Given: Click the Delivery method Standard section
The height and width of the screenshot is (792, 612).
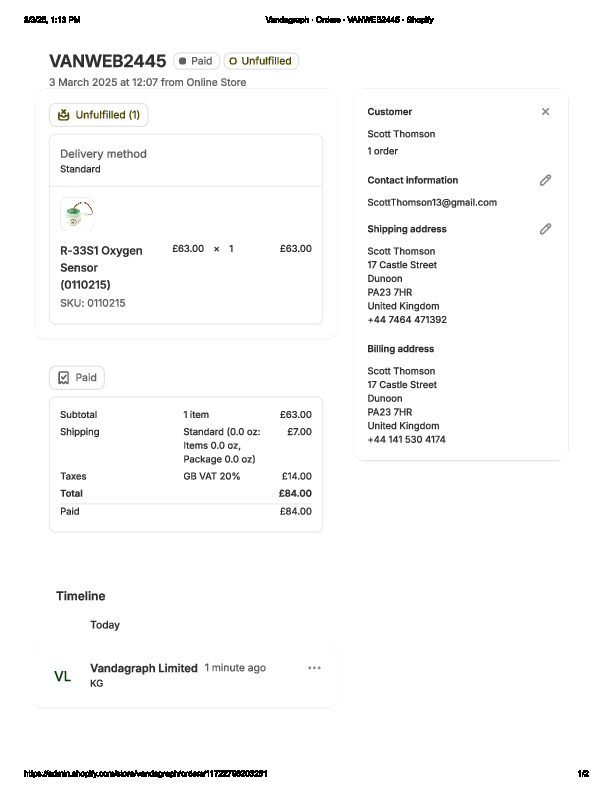Looking at the screenshot, I should click(103, 161).
